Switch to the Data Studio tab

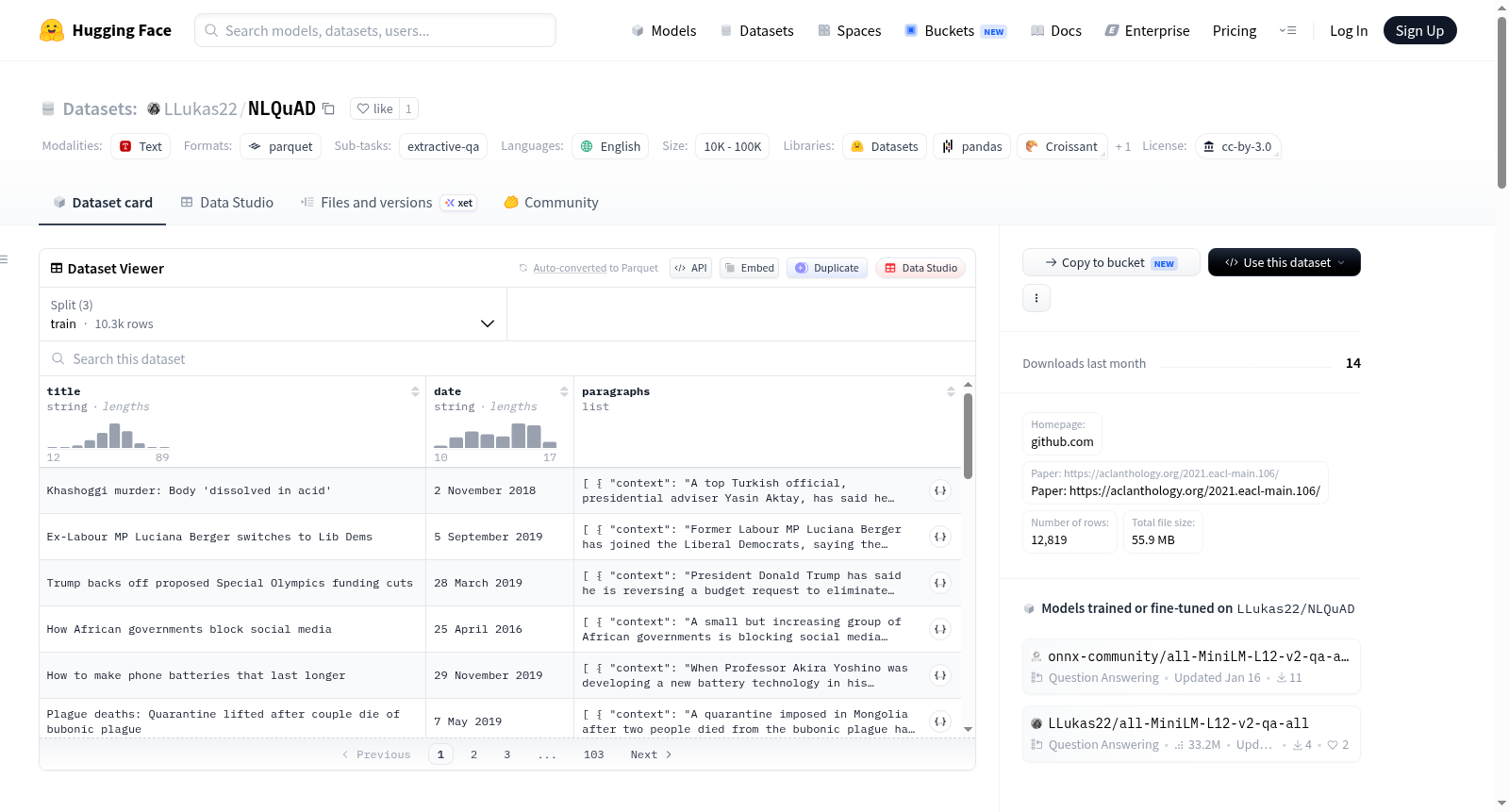[227, 202]
